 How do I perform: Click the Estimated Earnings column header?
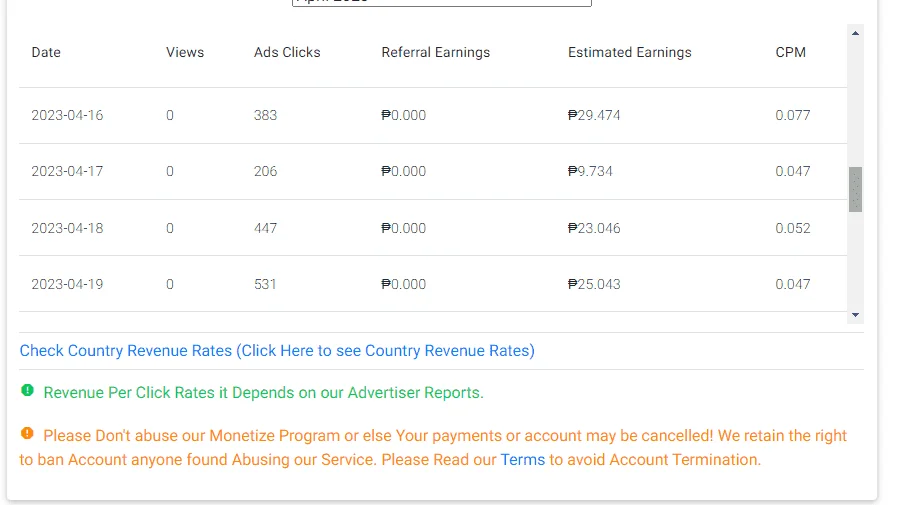pos(630,52)
